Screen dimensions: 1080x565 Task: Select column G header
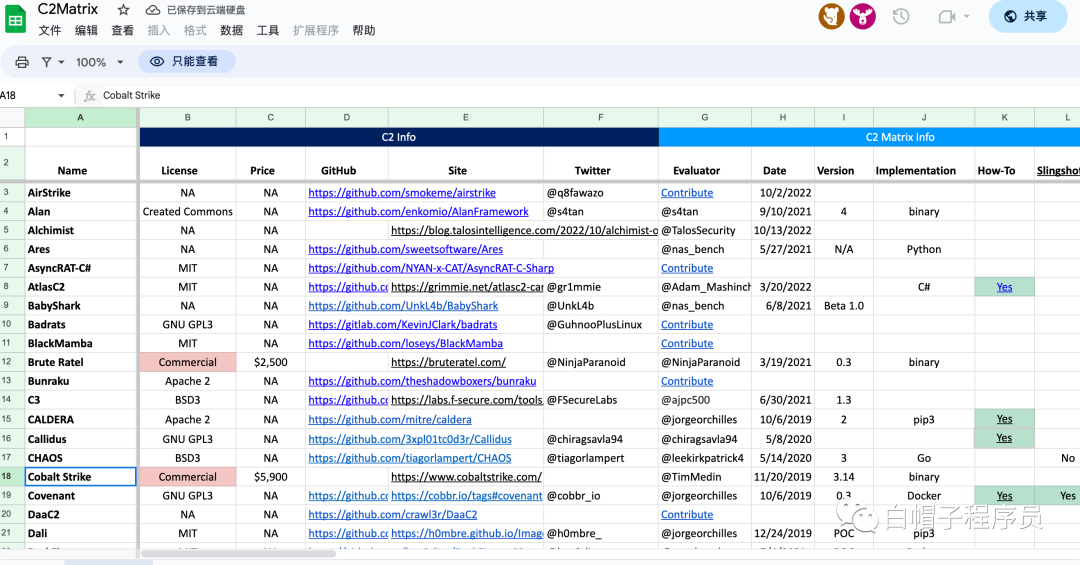pos(705,118)
